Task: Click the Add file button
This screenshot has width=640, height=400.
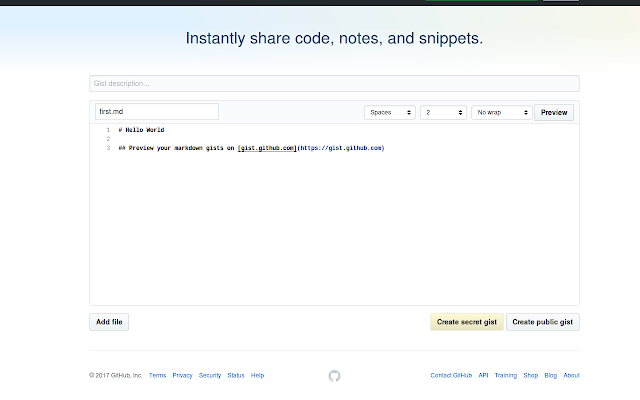Action: (x=109, y=322)
